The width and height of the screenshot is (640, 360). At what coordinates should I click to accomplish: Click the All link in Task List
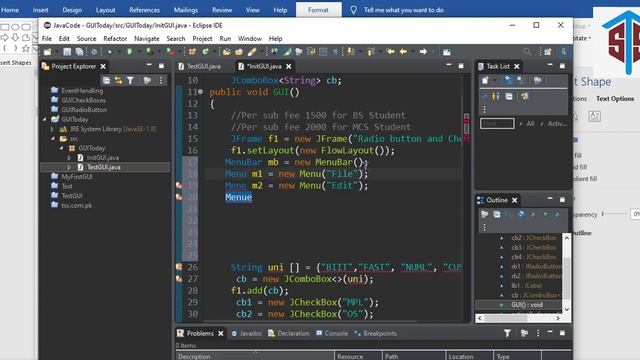(530, 123)
